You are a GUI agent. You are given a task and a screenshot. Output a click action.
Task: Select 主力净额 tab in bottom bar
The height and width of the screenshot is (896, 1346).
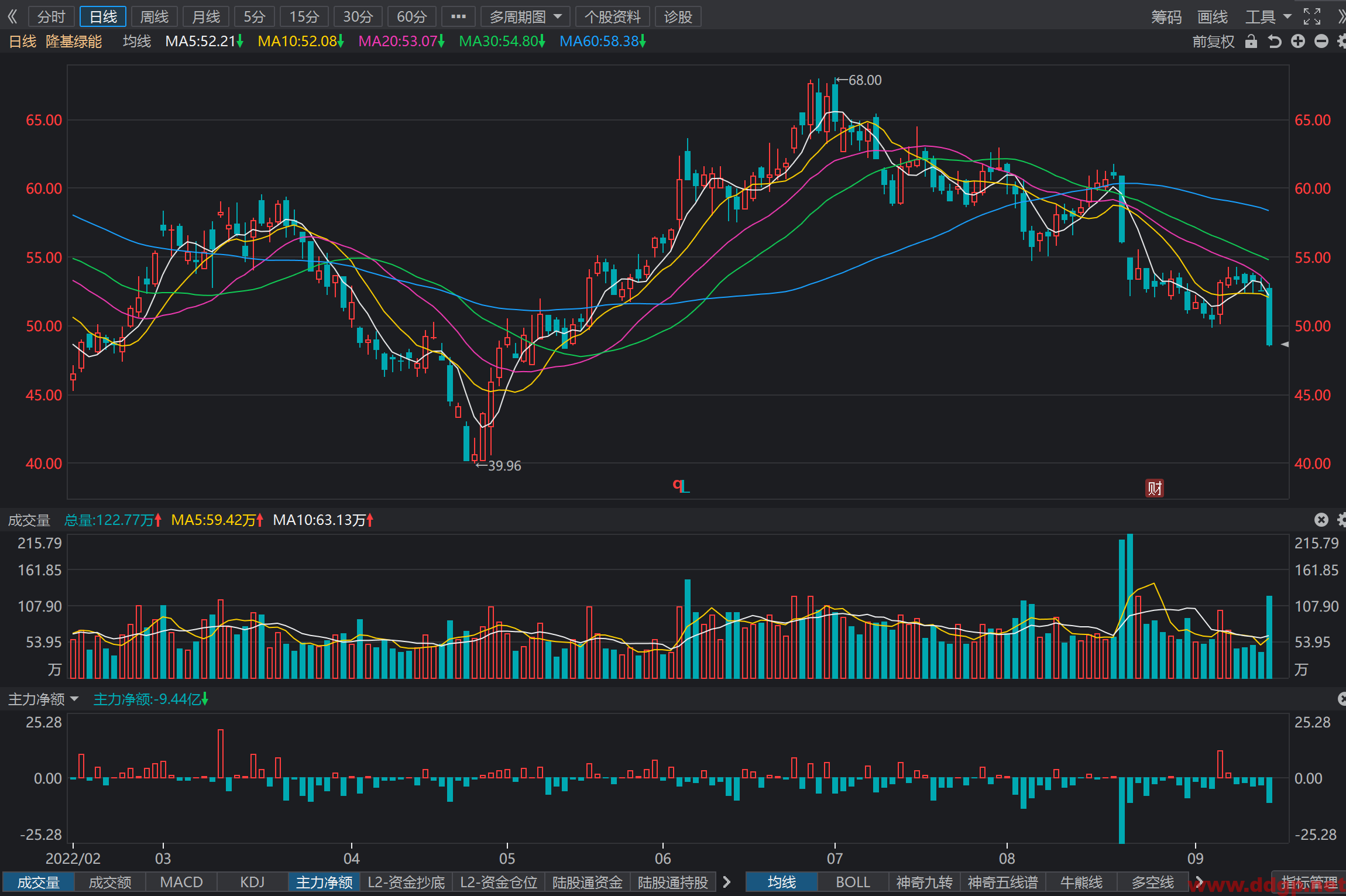pyautogui.click(x=324, y=882)
